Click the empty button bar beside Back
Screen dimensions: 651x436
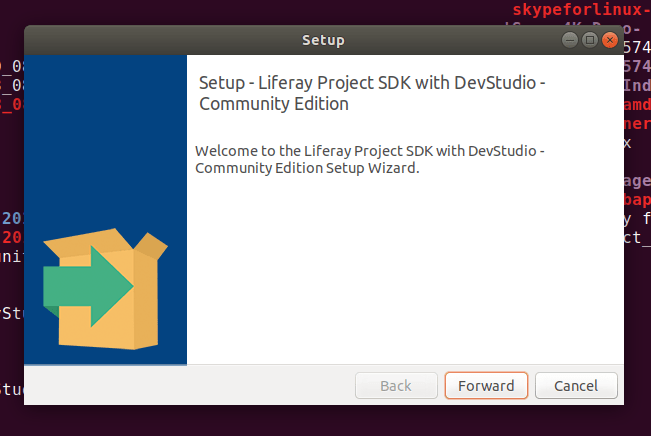tap(200, 386)
